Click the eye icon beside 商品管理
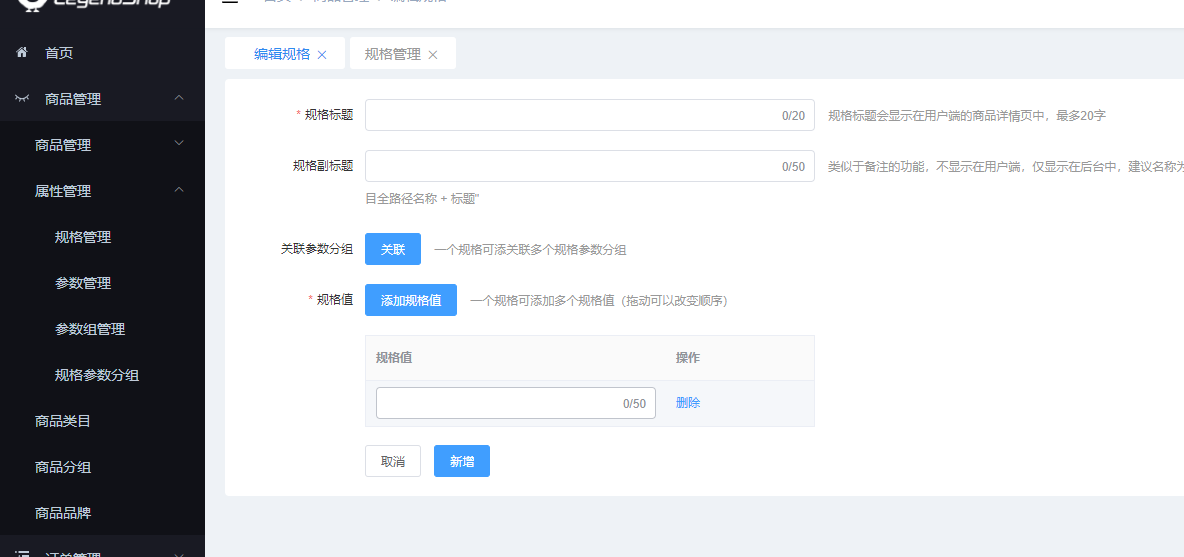This screenshot has height=557, width=1184. tap(22, 98)
